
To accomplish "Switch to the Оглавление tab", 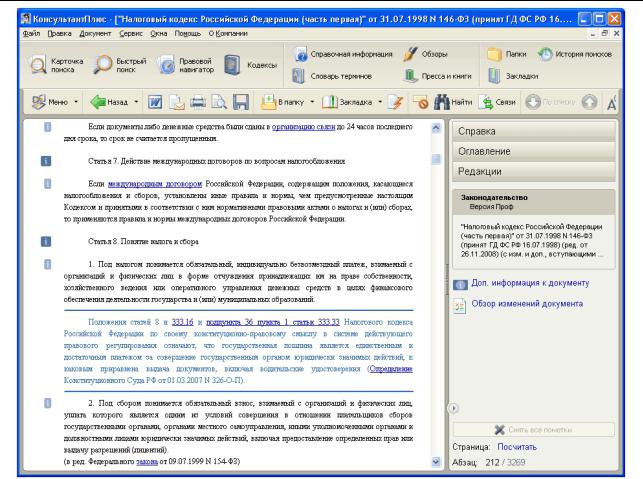I will [534, 151].
